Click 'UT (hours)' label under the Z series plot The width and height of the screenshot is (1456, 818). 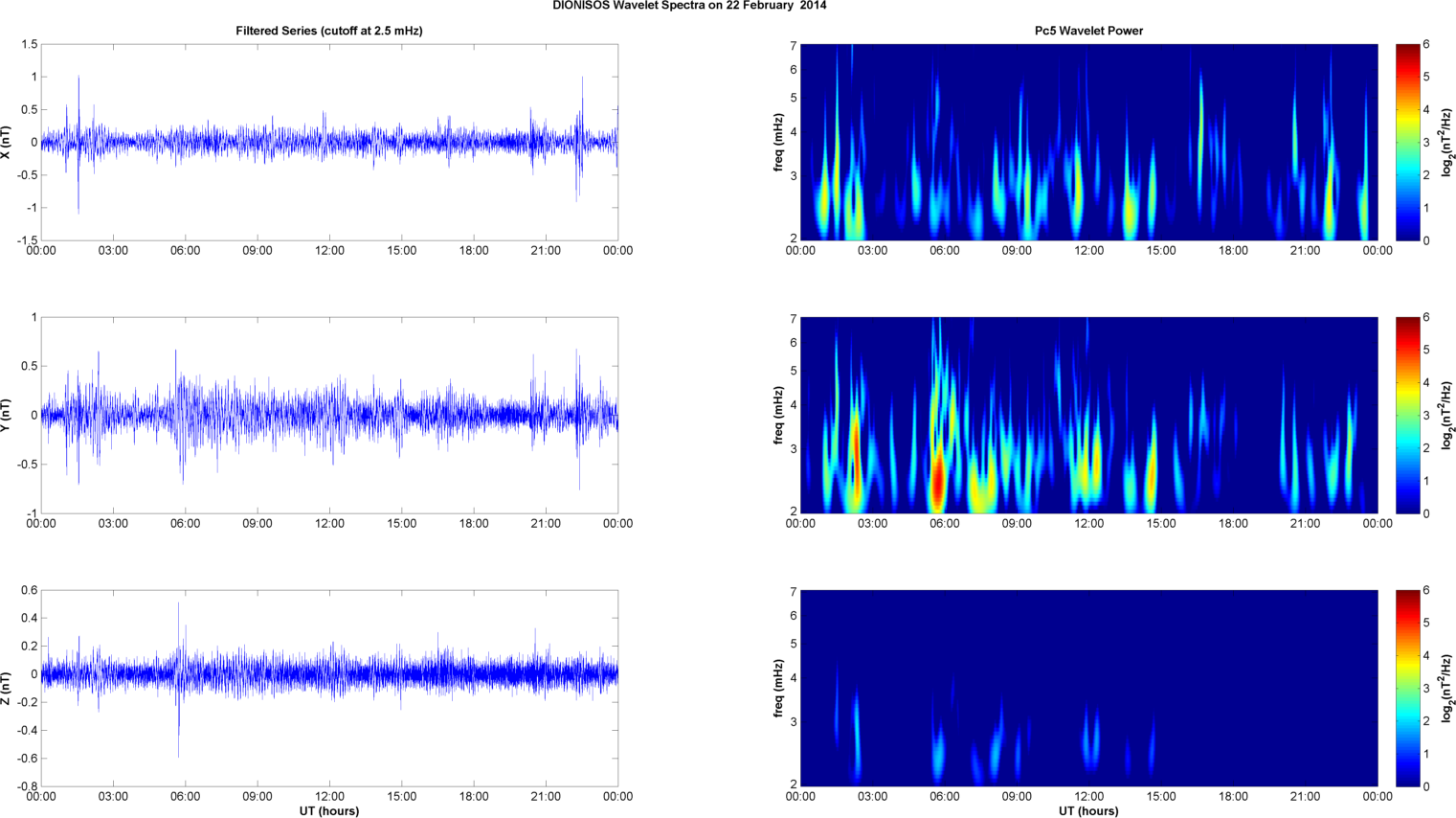(329, 811)
